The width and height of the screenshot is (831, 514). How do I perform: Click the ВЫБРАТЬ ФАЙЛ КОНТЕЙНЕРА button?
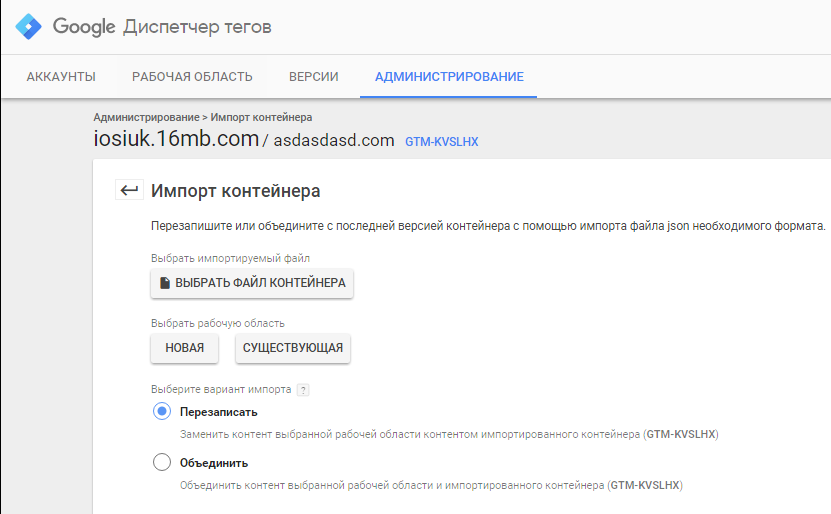(x=252, y=283)
